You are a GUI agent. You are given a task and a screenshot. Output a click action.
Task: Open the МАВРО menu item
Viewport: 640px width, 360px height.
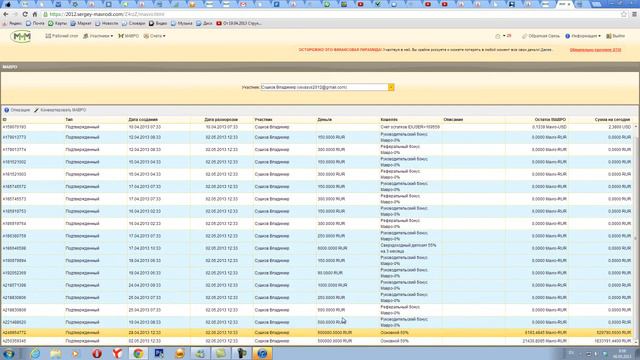(129, 36)
